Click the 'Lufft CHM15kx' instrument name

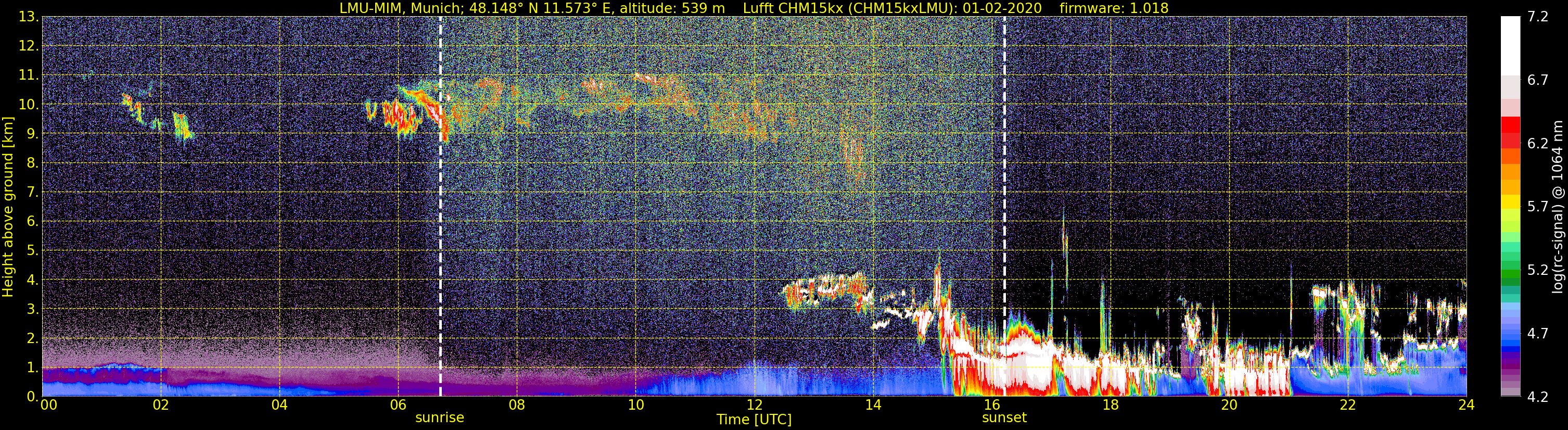[793, 8]
